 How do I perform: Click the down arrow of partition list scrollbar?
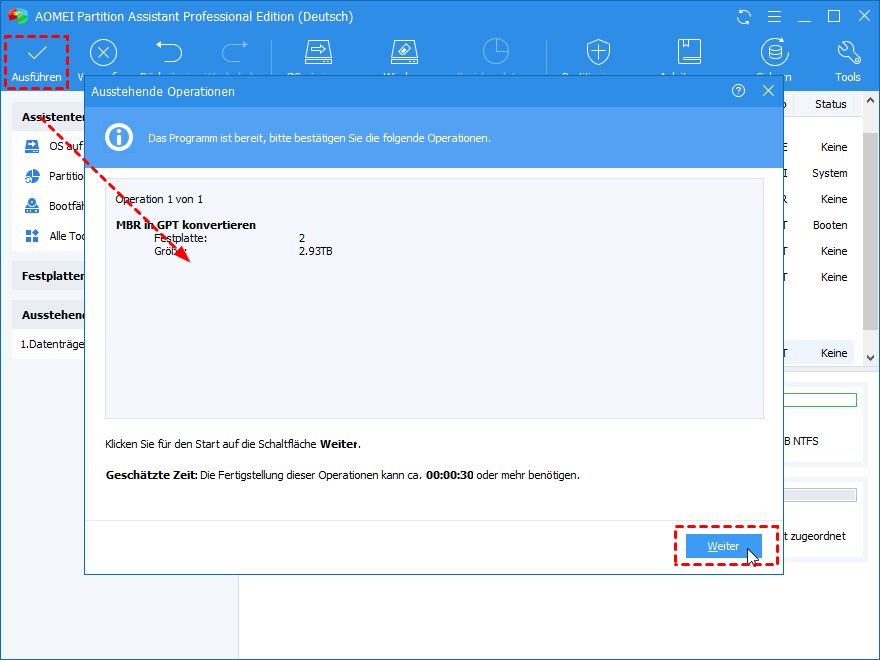[870, 358]
